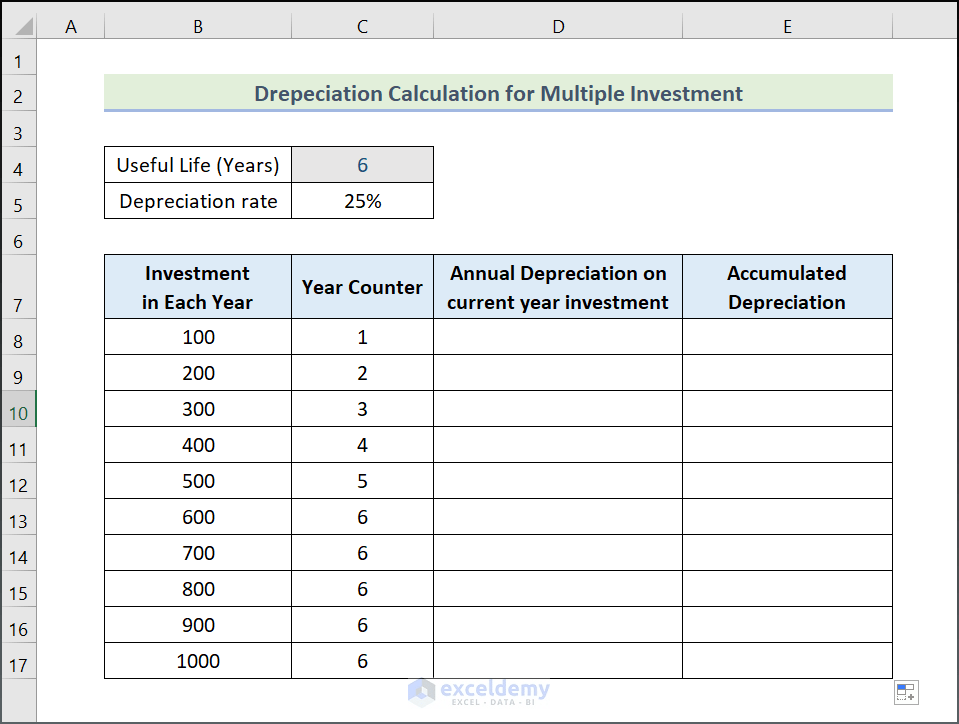
Task: Click the Useful Life value cell showing 6
Action: [361, 164]
